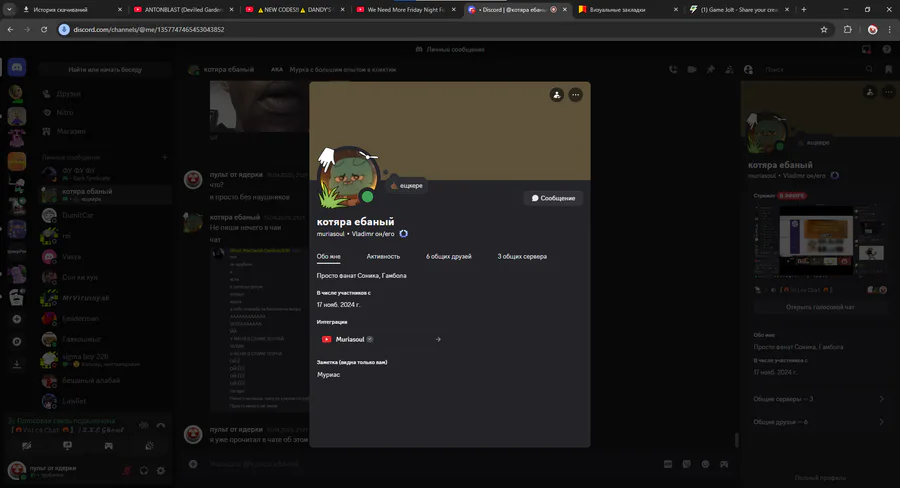The image size is (900, 488).
Task: Click Полный профиль link in side panel
Action: (820, 478)
